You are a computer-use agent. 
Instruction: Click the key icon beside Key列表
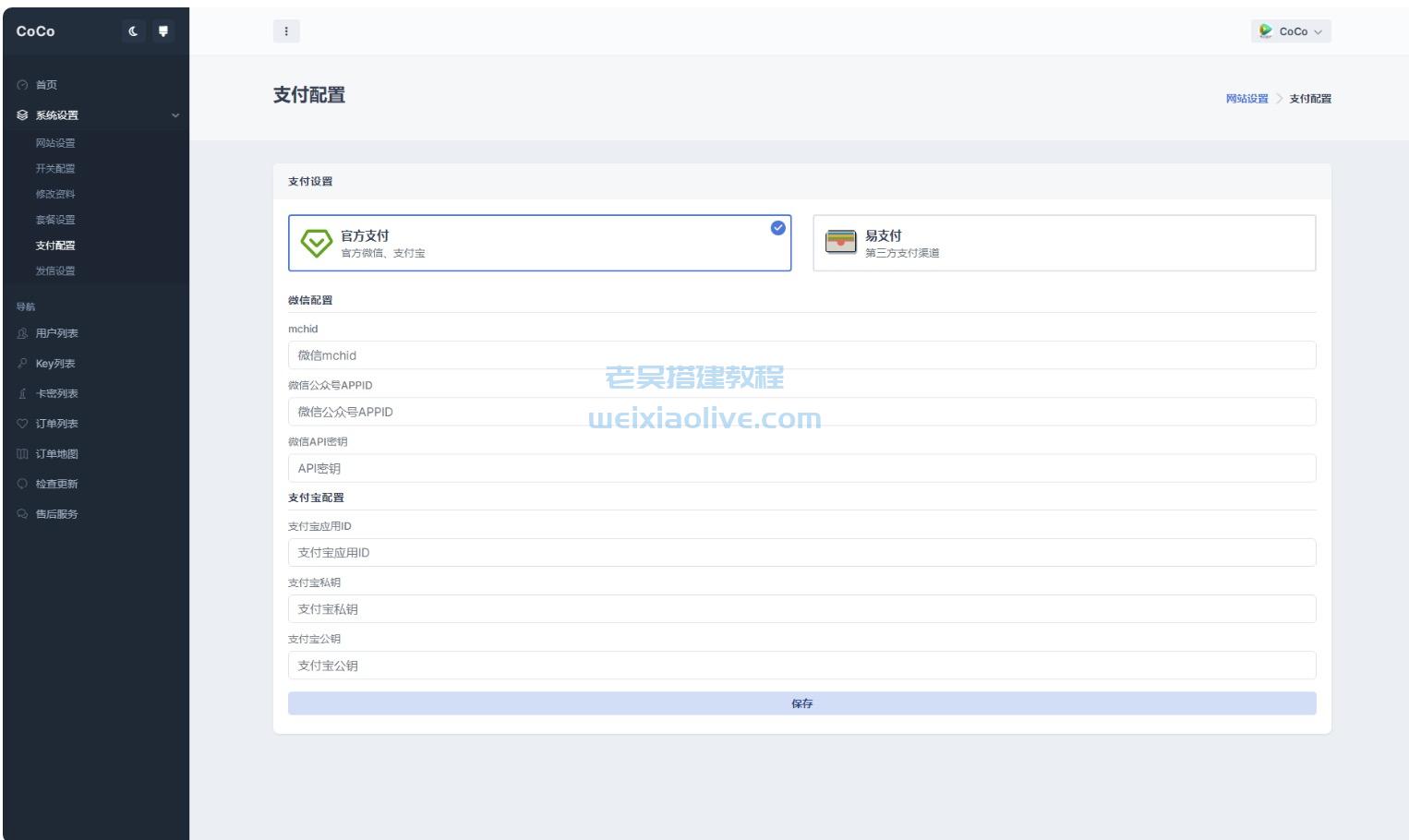click(22, 364)
